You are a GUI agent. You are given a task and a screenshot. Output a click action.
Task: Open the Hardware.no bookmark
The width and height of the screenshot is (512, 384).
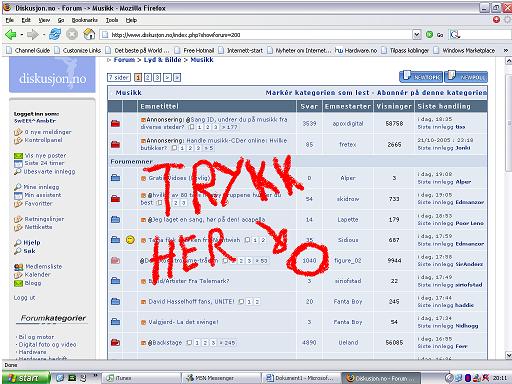pyautogui.click(x=356, y=50)
